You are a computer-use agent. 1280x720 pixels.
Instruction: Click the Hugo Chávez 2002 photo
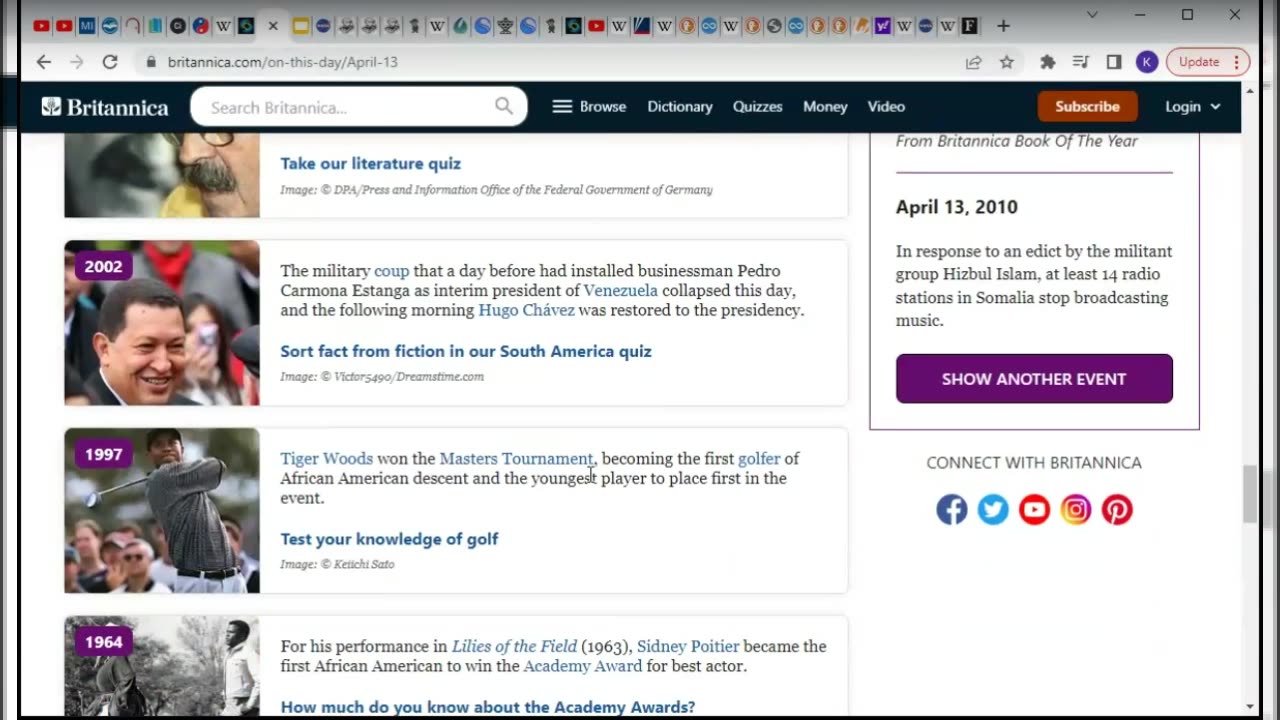pyautogui.click(x=162, y=323)
